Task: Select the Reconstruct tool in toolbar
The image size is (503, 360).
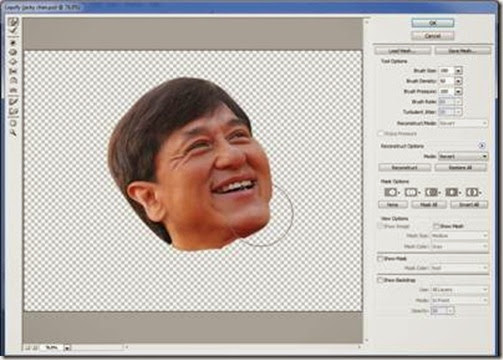Action: 13,30
